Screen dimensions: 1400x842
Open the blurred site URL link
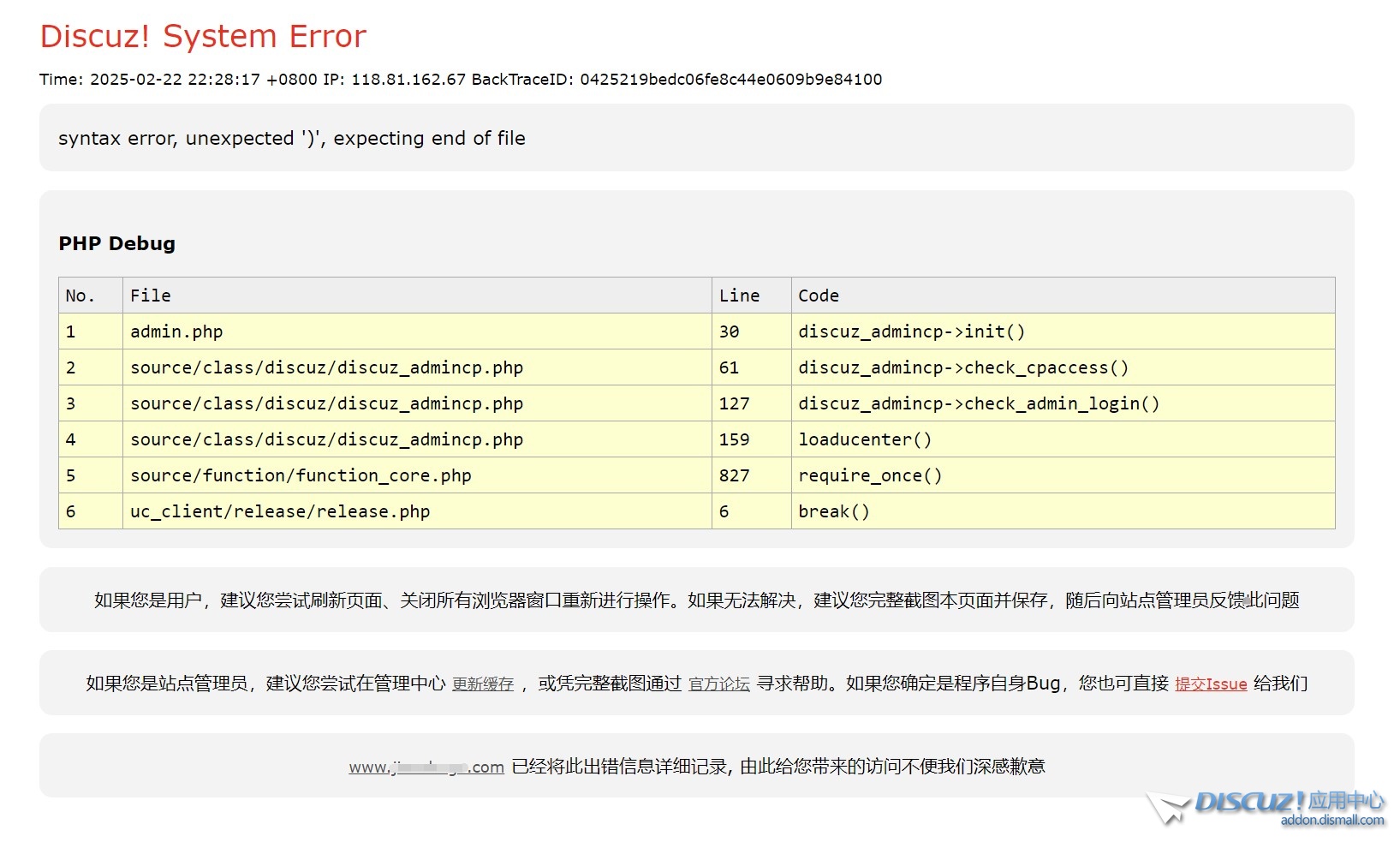pyautogui.click(x=426, y=767)
